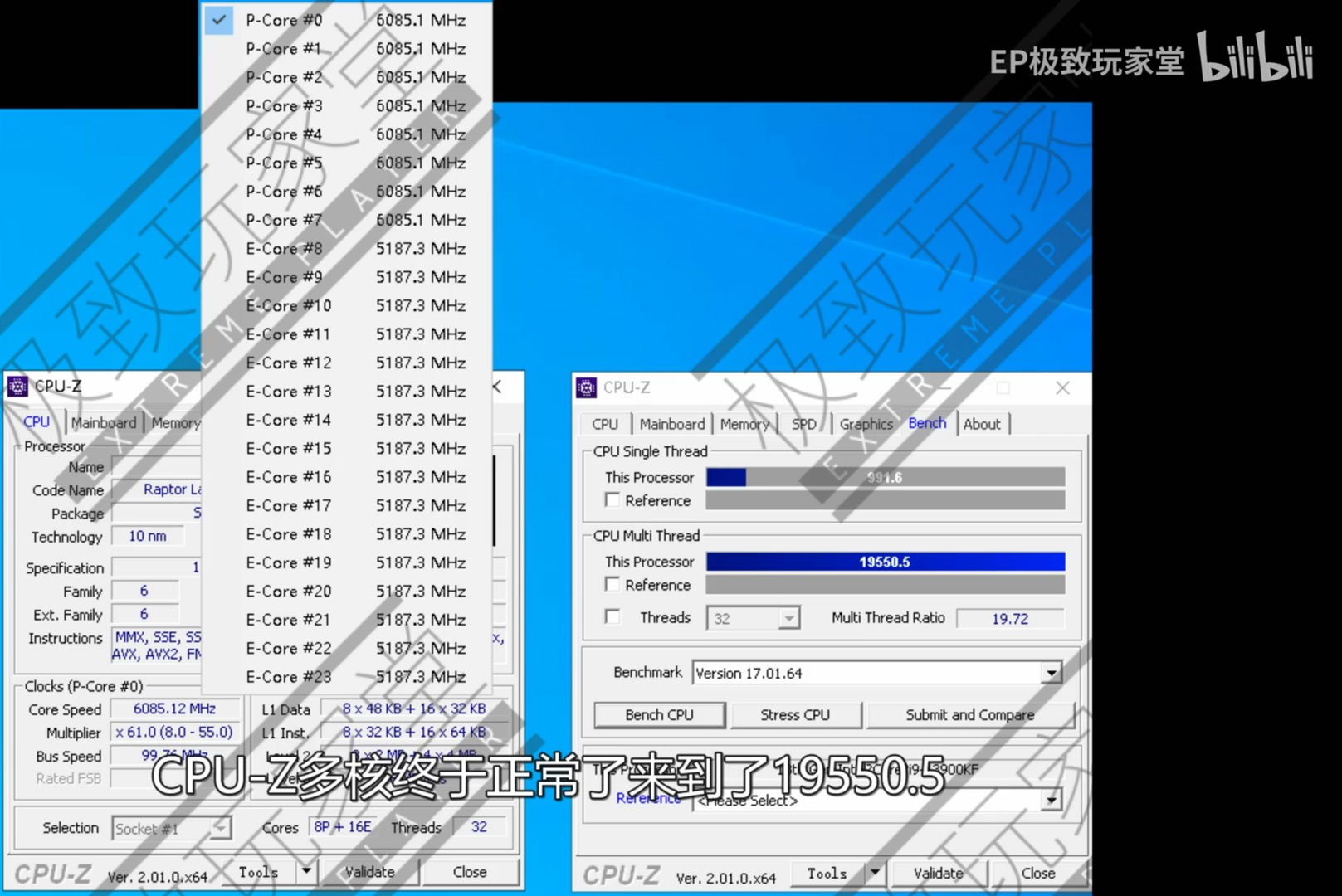The width and height of the screenshot is (1342, 896).
Task: Choose the P-Core #7 entry
Action: pyautogui.click(x=347, y=221)
